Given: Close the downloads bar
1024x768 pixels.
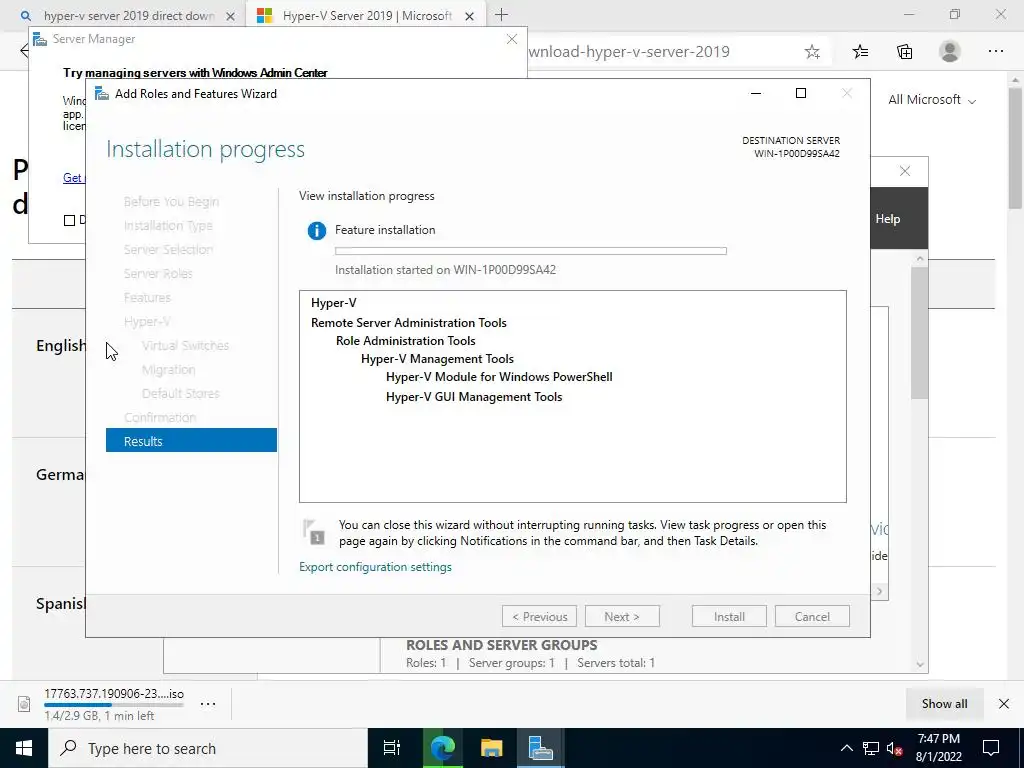Looking at the screenshot, I should pos(1004,703).
